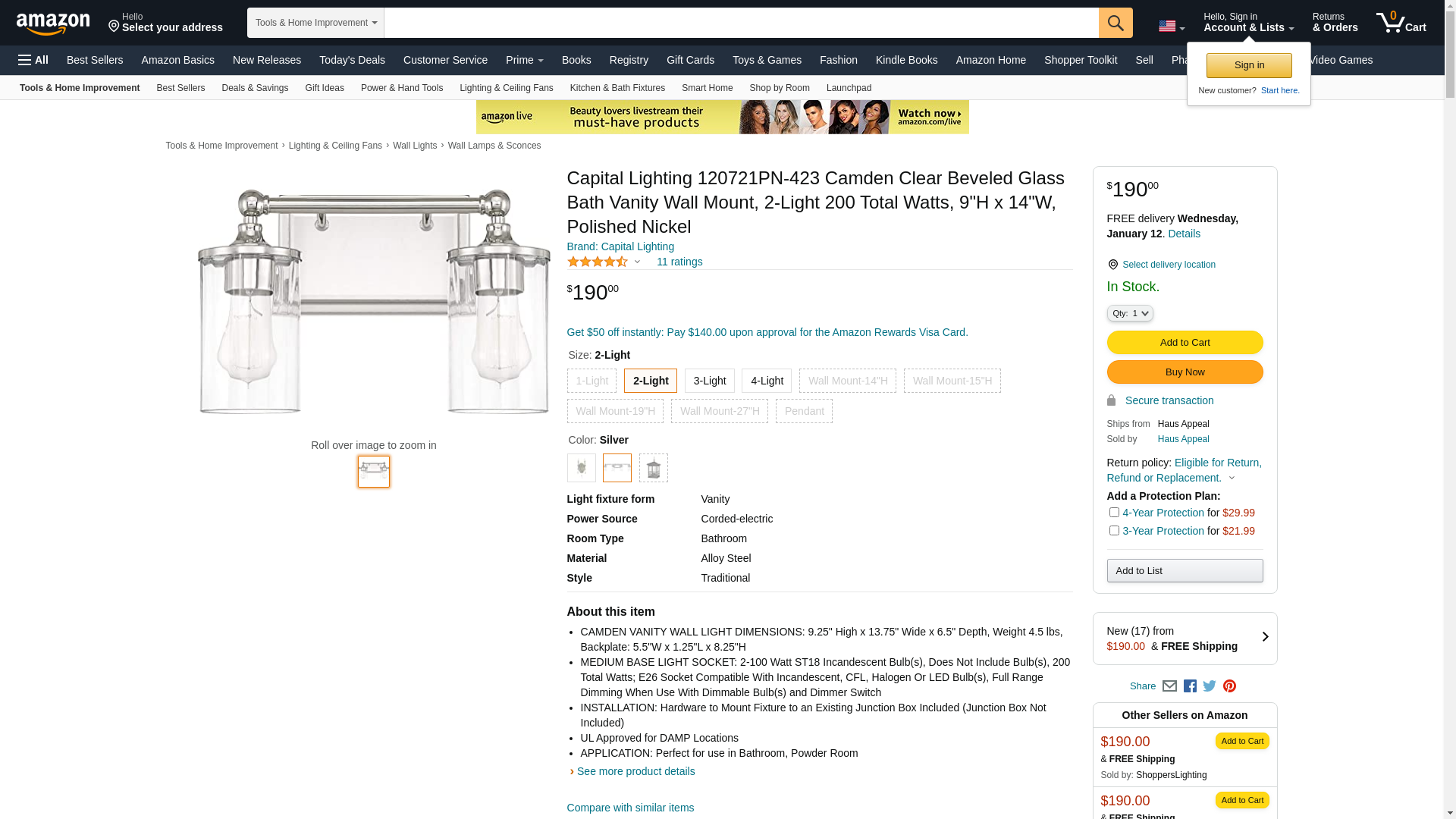Choose the third color swatch

coord(653,468)
